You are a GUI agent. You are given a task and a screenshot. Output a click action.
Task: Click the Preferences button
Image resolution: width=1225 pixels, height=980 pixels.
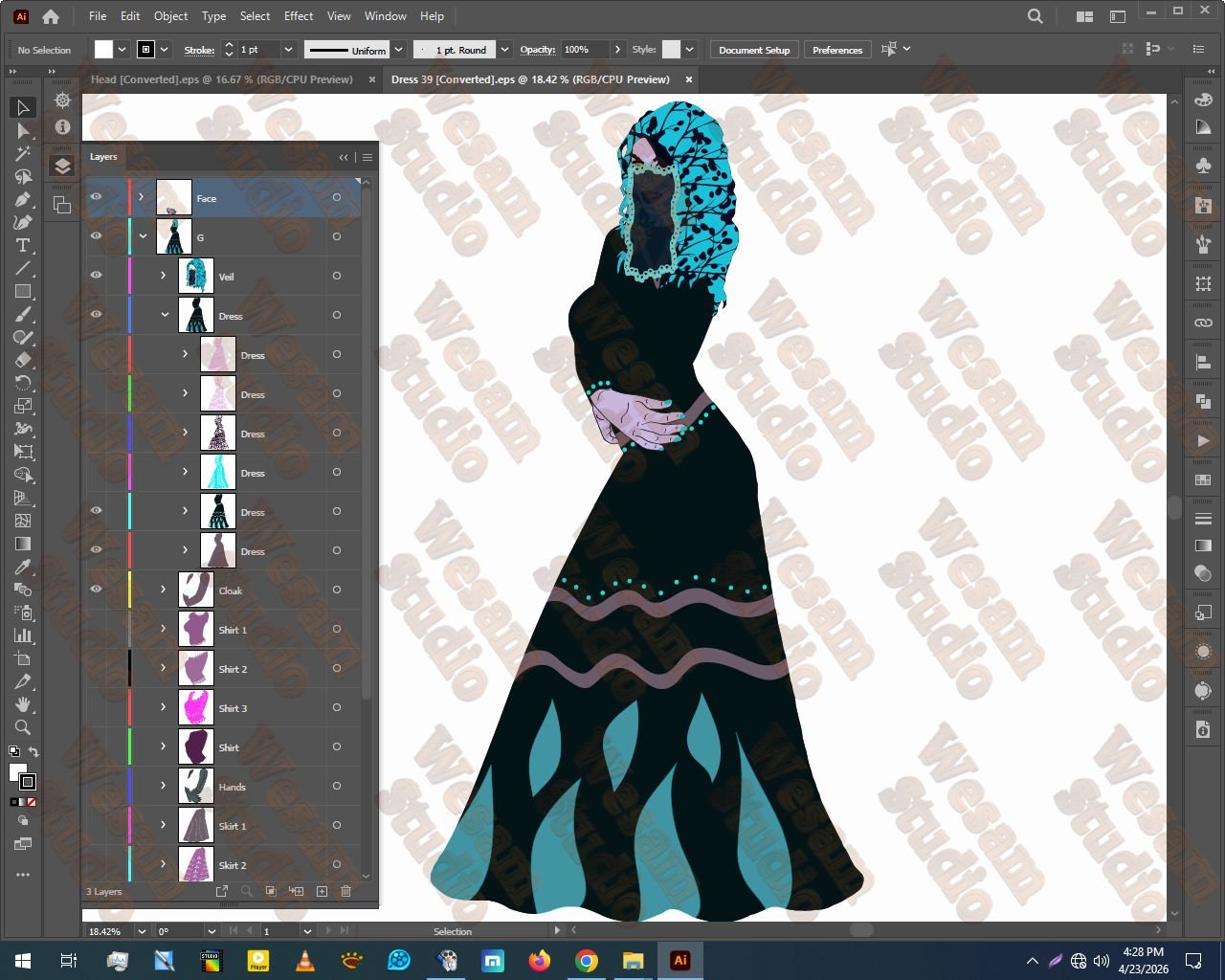tap(837, 50)
